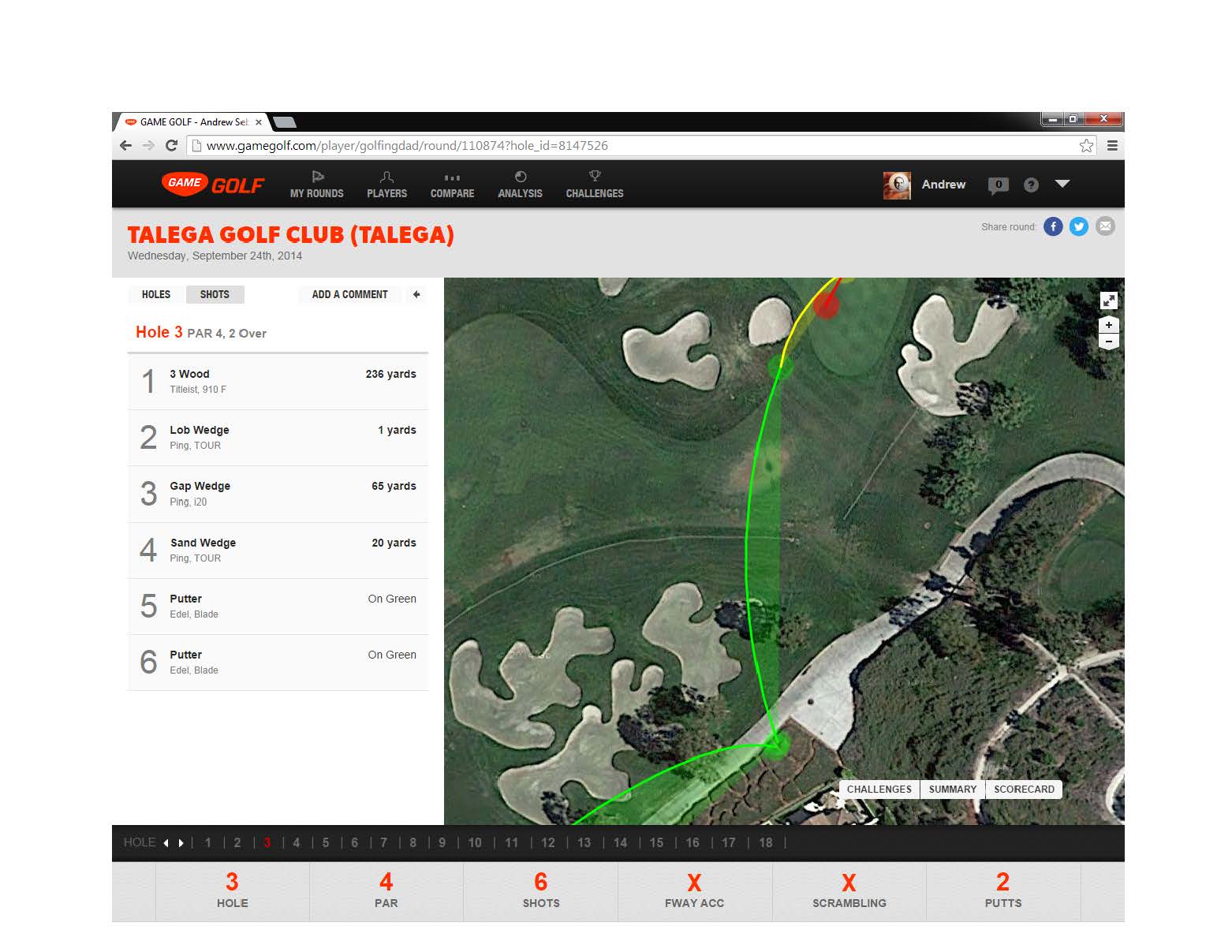Open Chrome menu button

[1112, 146]
